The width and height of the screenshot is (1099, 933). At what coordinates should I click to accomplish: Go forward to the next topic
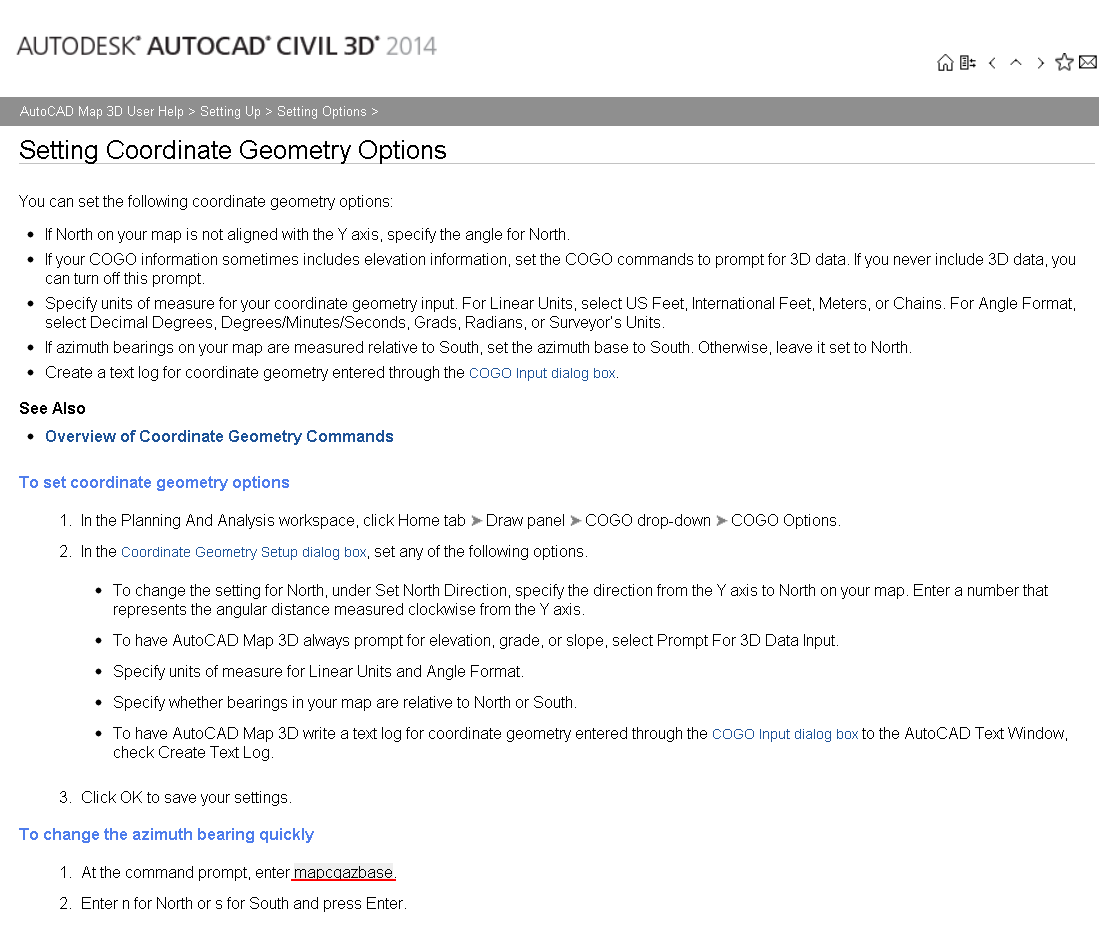click(1040, 62)
